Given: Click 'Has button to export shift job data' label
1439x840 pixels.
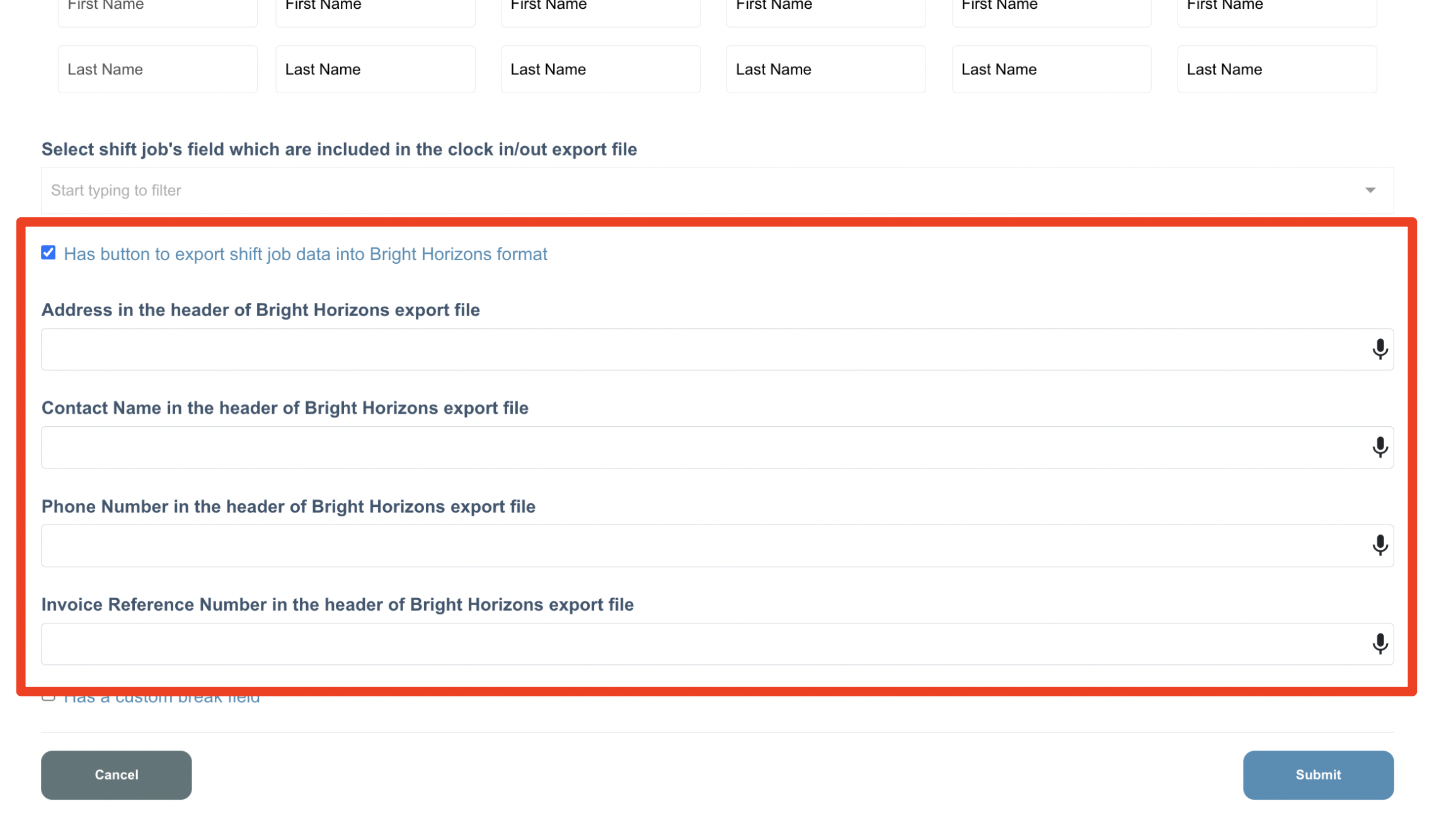Looking at the screenshot, I should (306, 254).
